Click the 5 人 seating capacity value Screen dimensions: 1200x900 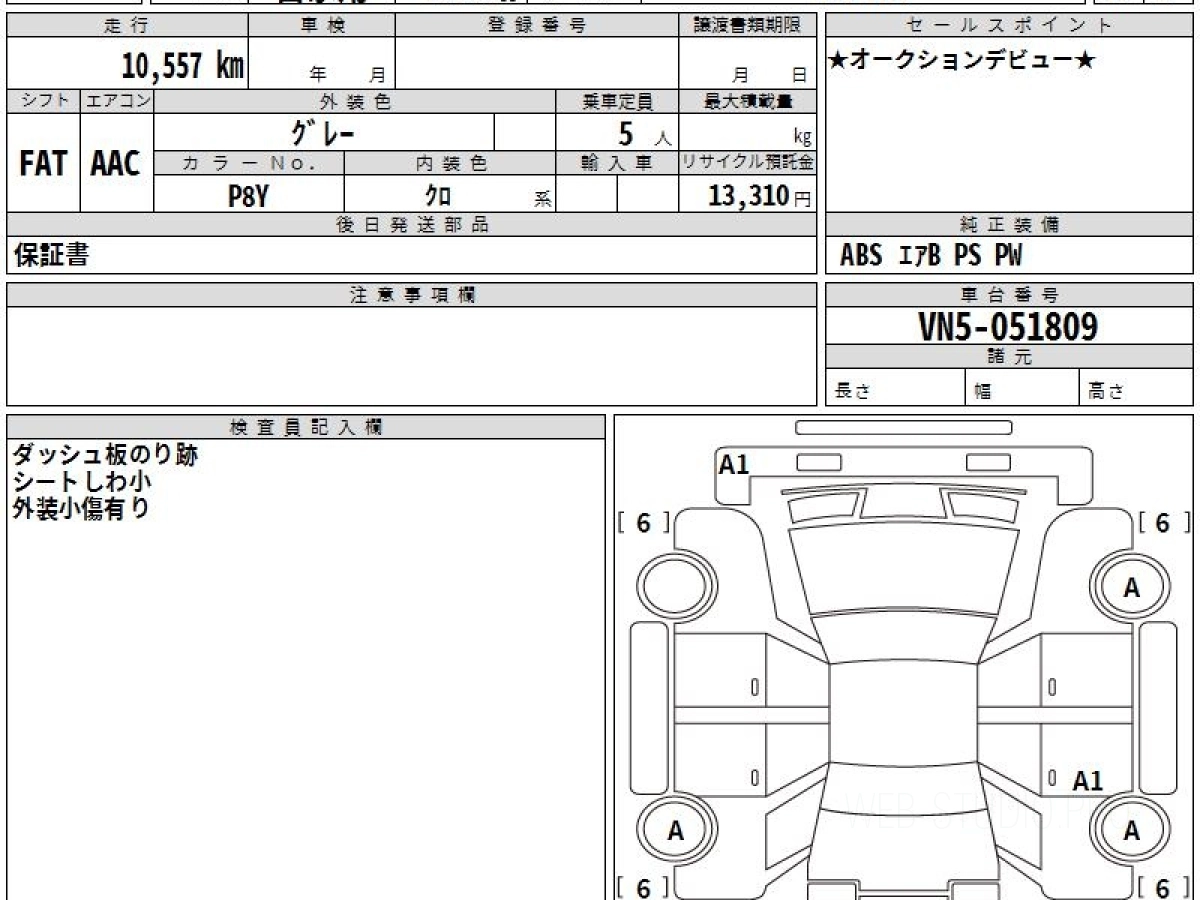(644, 134)
